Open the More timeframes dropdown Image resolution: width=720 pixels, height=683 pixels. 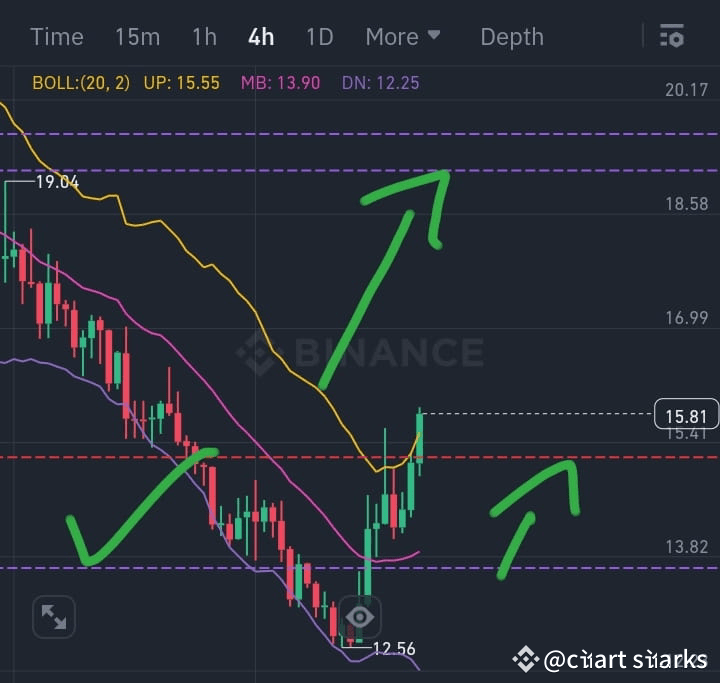(x=403, y=36)
